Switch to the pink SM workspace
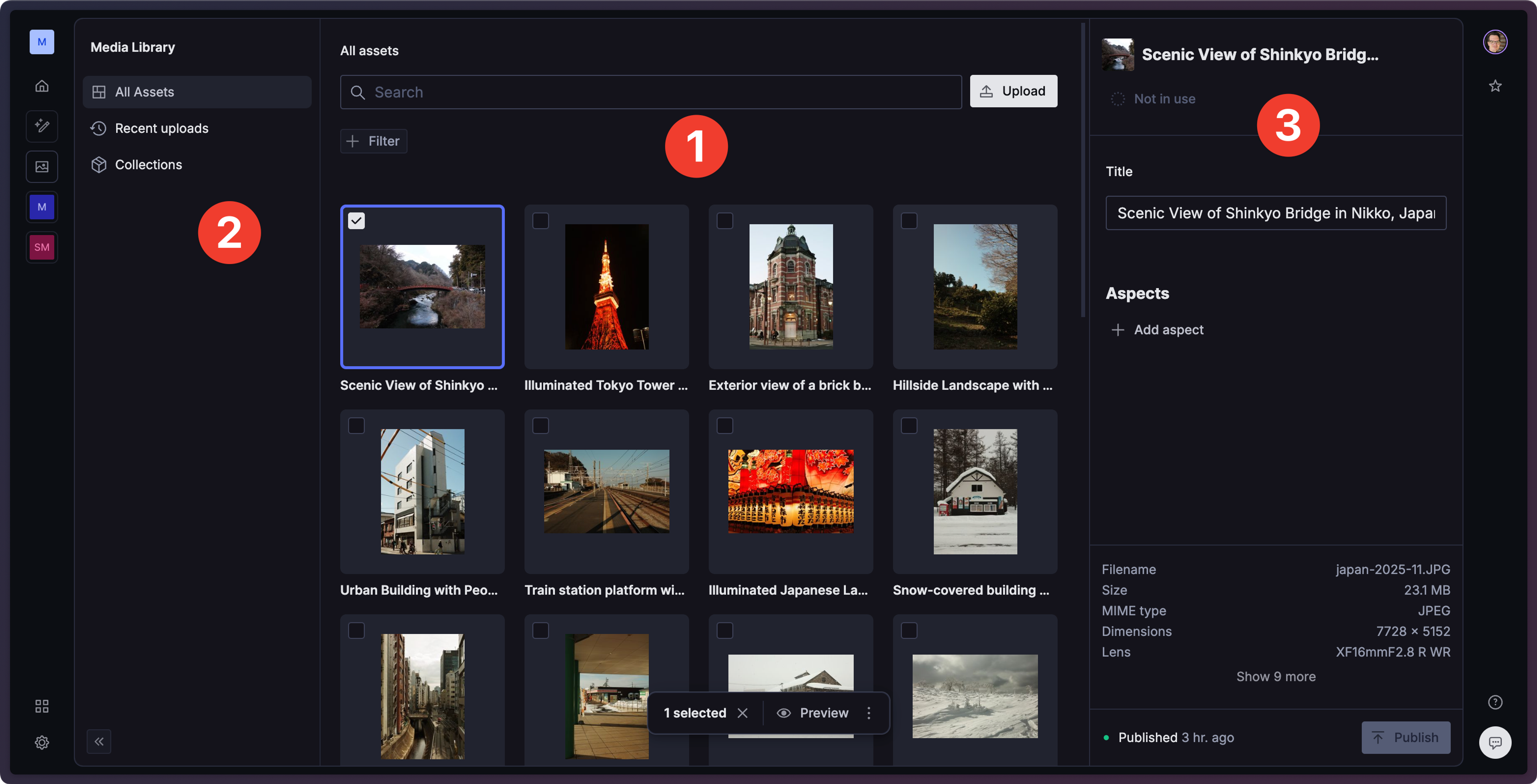The height and width of the screenshot is (784, 1537). pos(42,247)
